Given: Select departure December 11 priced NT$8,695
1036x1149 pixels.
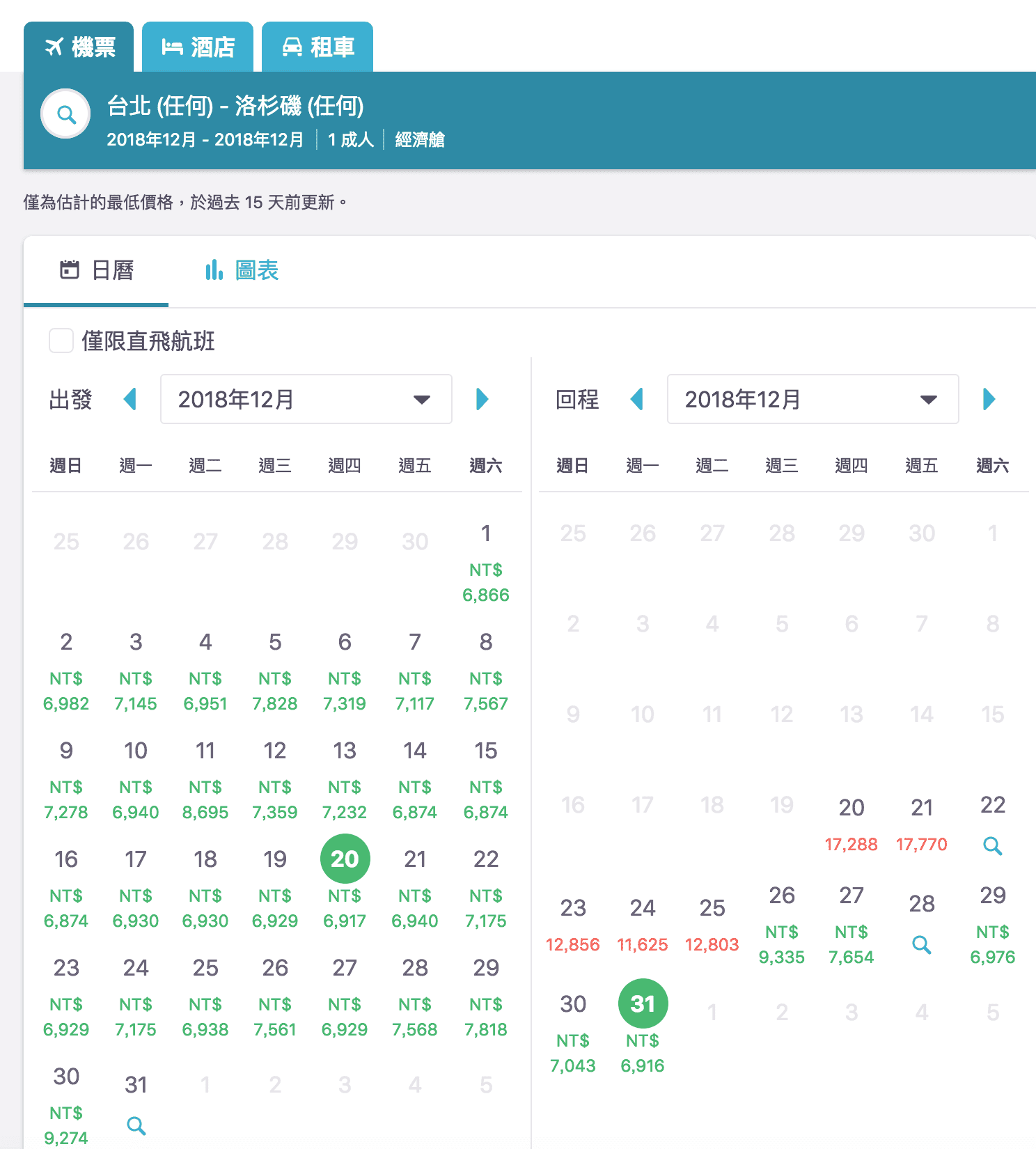Looking at the screenshot, I should [x=205, y=781].
